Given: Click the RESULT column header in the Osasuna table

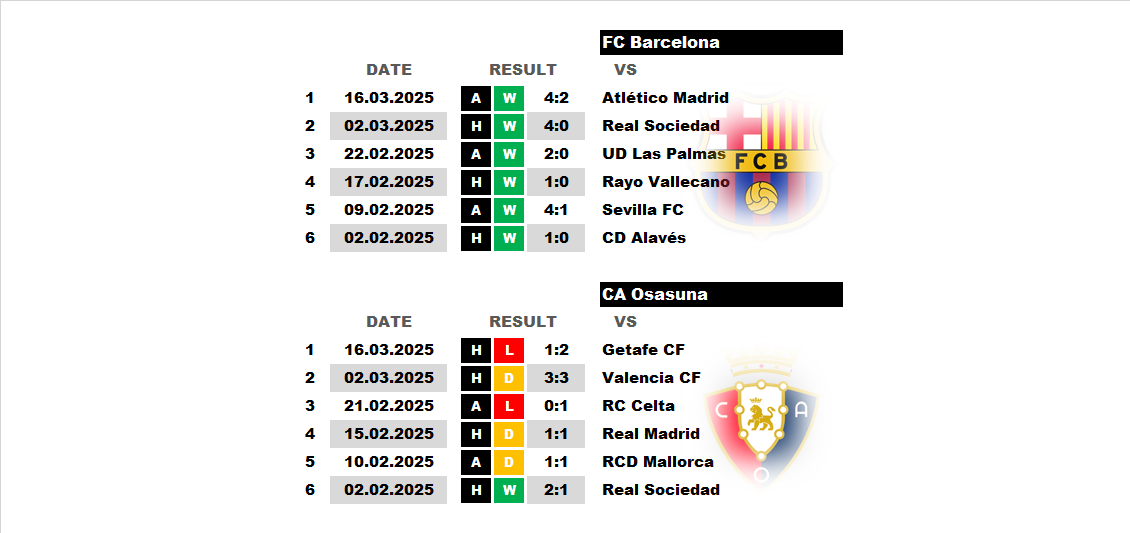Looking at the screenshot, I should click(523, 322).
